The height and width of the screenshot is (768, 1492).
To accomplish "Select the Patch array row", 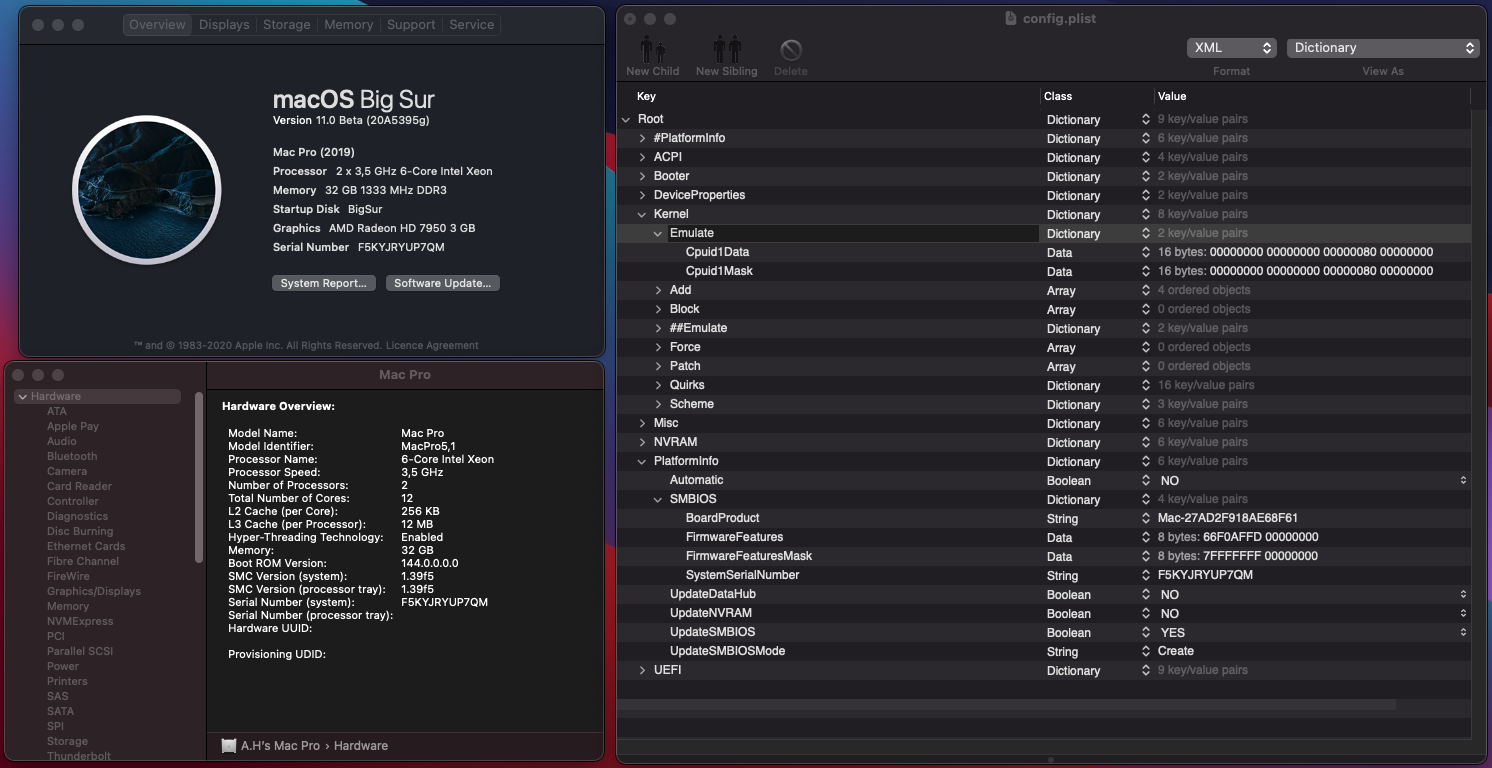I will pyautogui.click(x=1044, y=366).
